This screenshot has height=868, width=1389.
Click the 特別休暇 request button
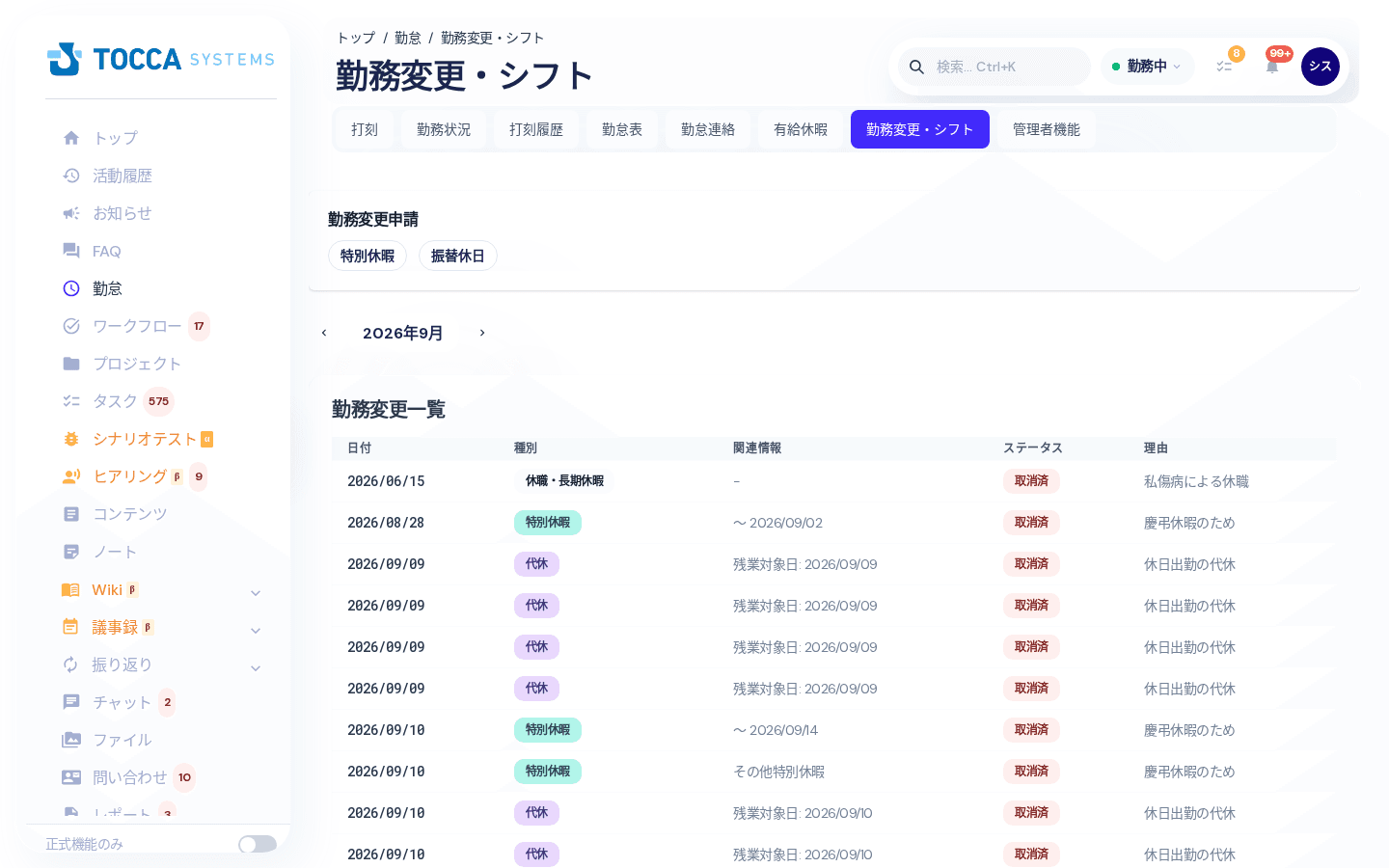(368, 256)
